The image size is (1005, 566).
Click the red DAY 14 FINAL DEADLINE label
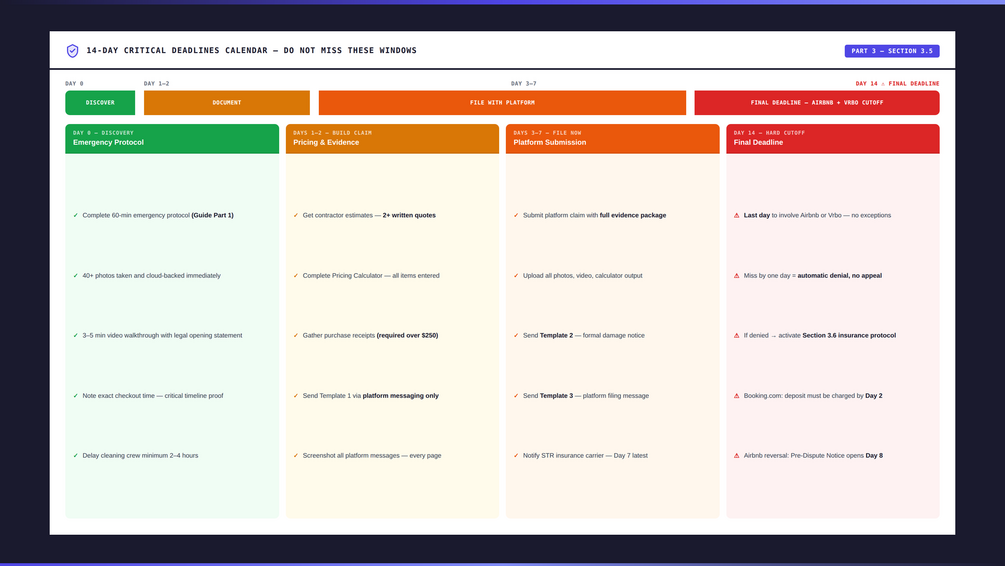[897, 83]
